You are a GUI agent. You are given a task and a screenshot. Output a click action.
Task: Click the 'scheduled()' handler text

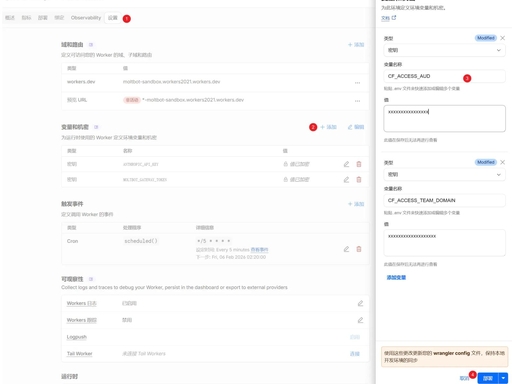coord(141,241)
